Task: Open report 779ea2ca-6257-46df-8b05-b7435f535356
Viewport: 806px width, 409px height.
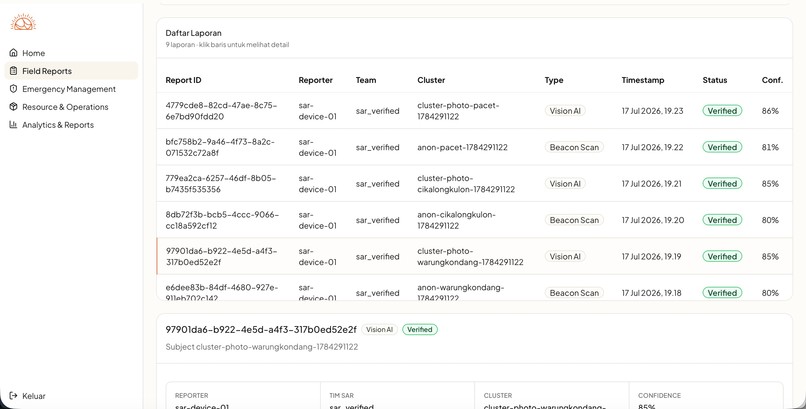Action: point(474,184)
